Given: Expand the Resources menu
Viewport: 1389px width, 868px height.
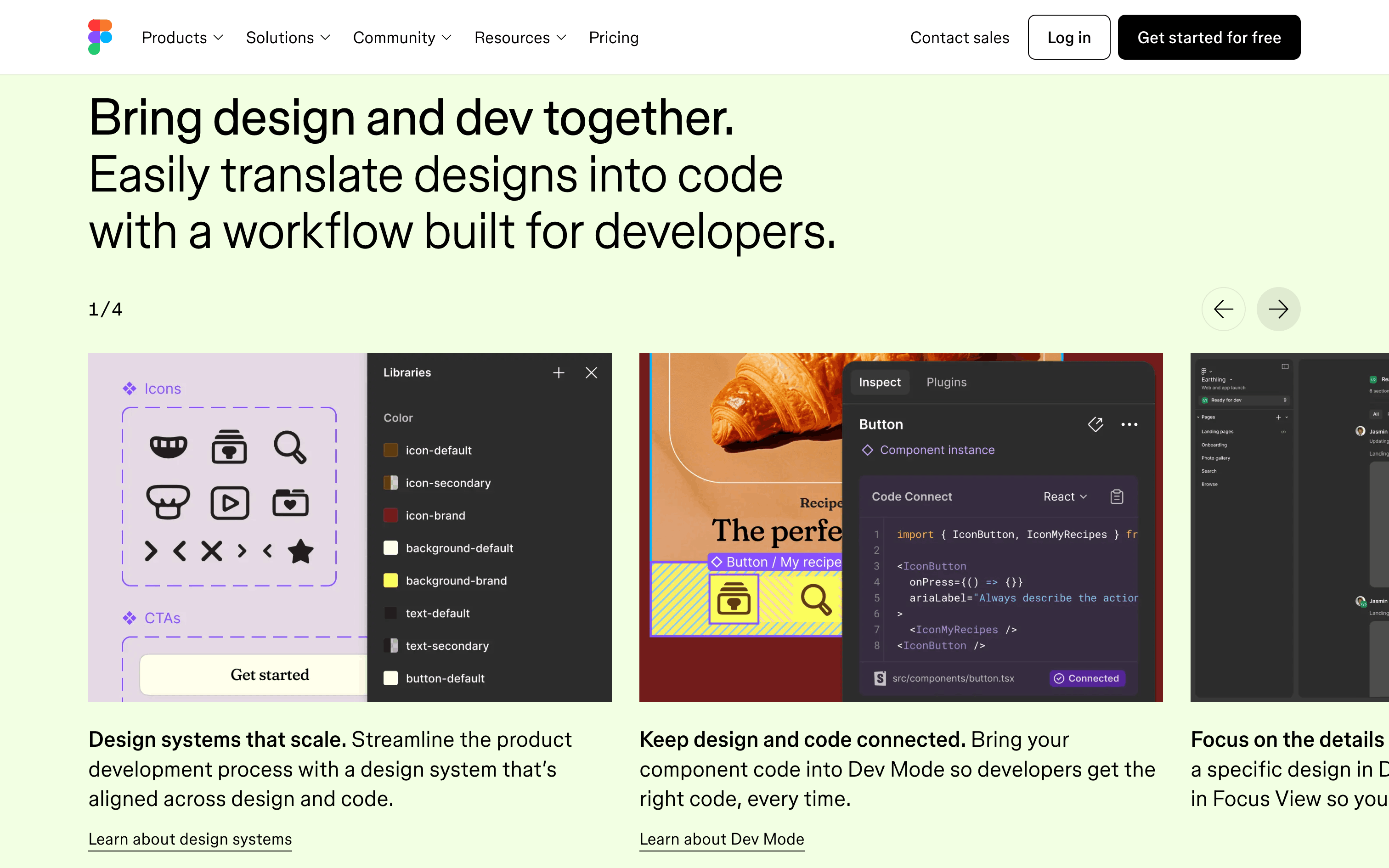Looking at the screenshot, I should [x=519, y=37].
